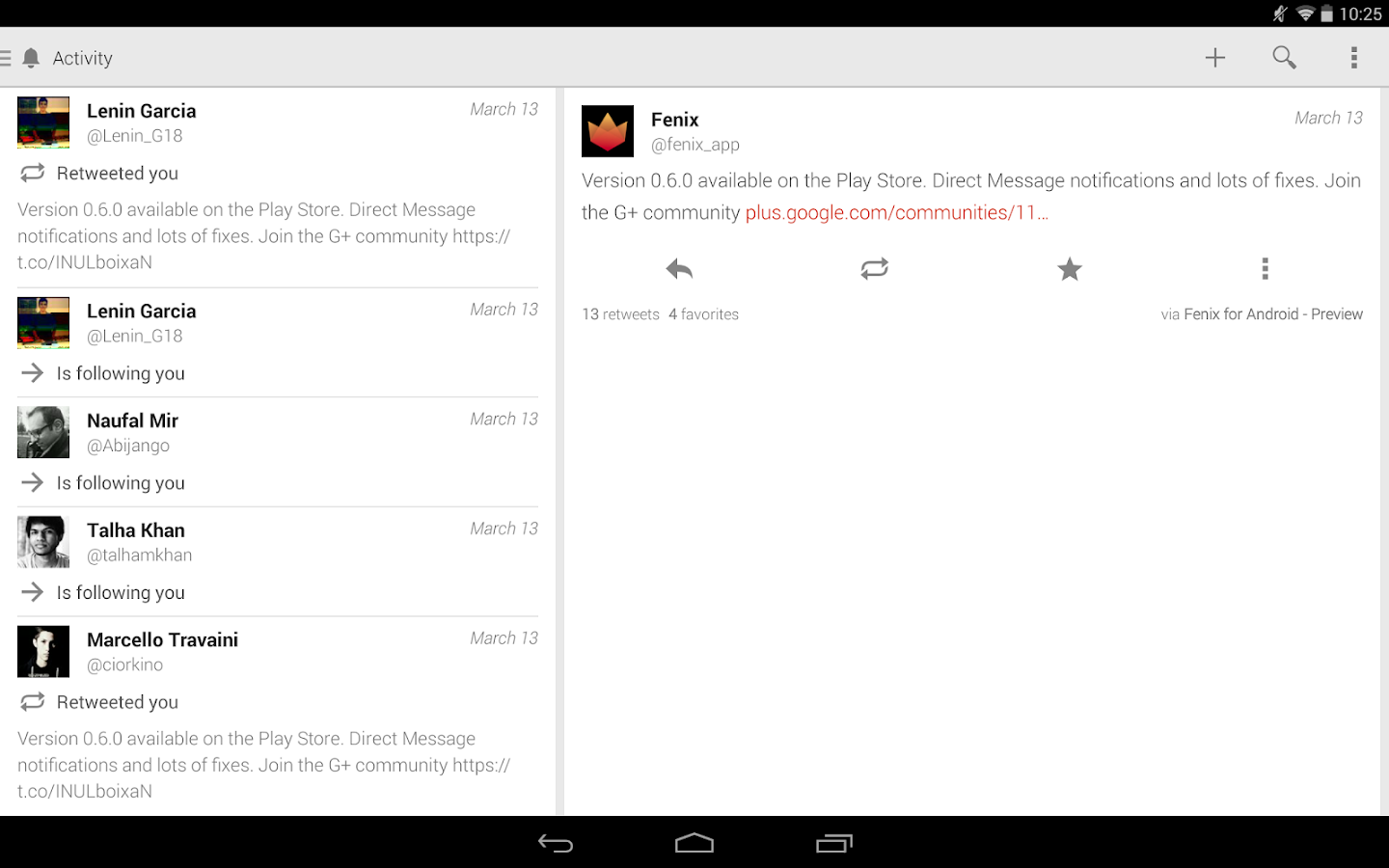Select Marcello Travaini retweet activity item
This screenshot has height=868, width=1389.
click(x=278, y=717)
